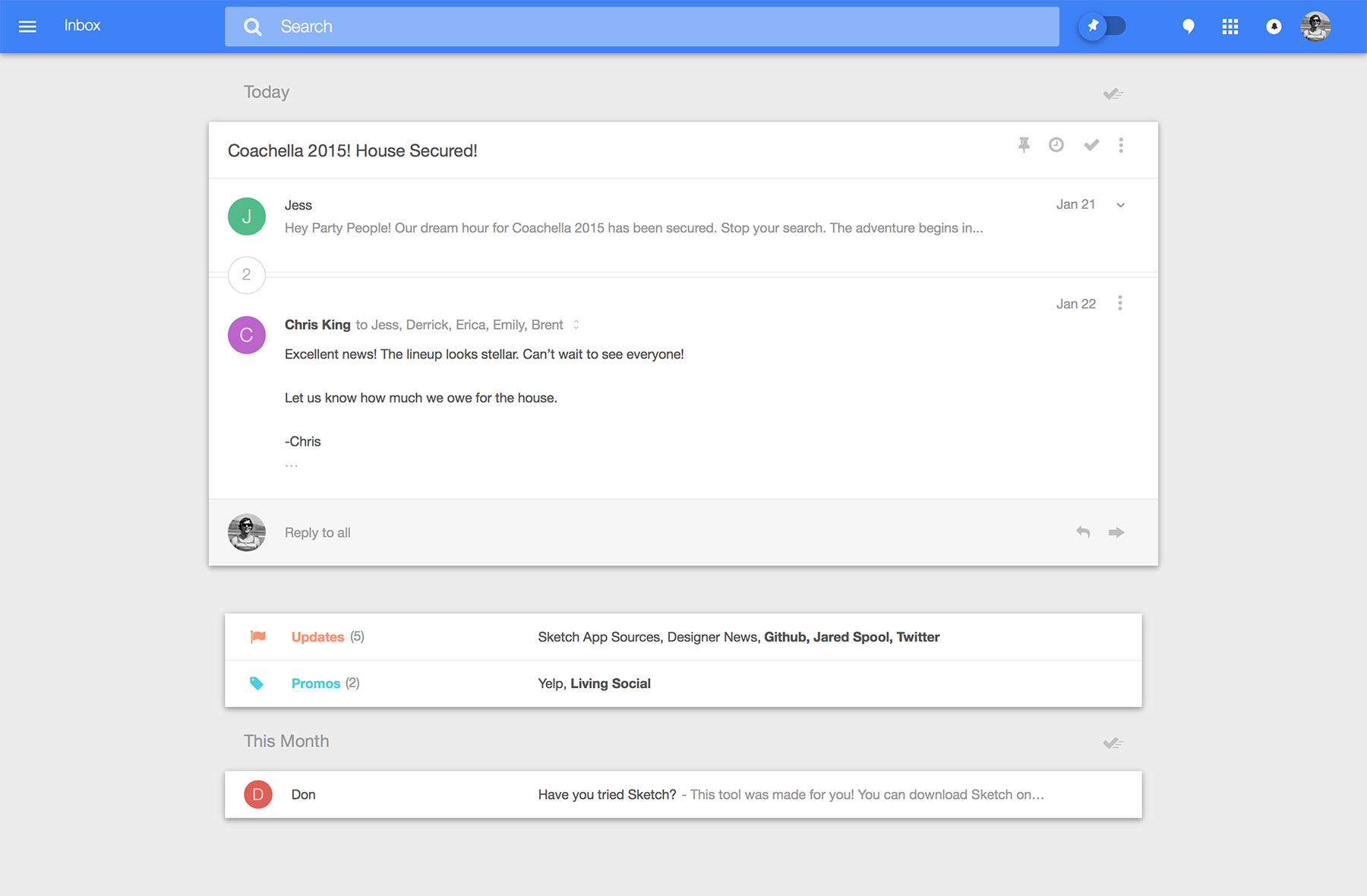
Task: Expand Jess's message with the chevron
Action: (1119, 204)
